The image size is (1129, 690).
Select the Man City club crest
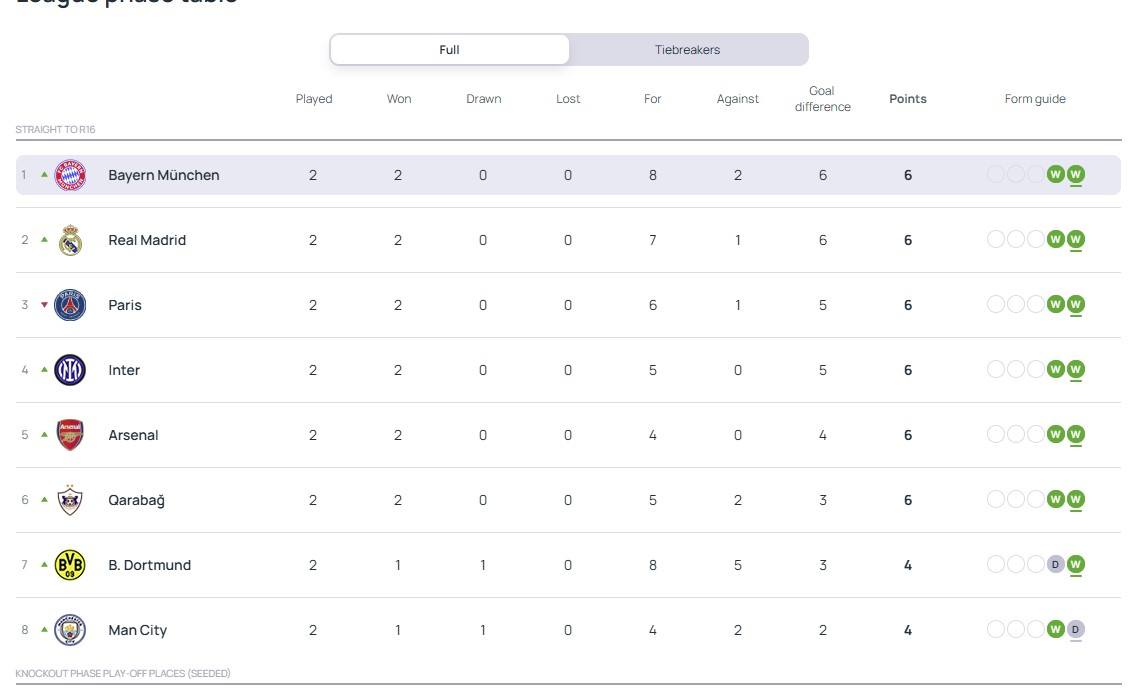click(x=70, y=630)
